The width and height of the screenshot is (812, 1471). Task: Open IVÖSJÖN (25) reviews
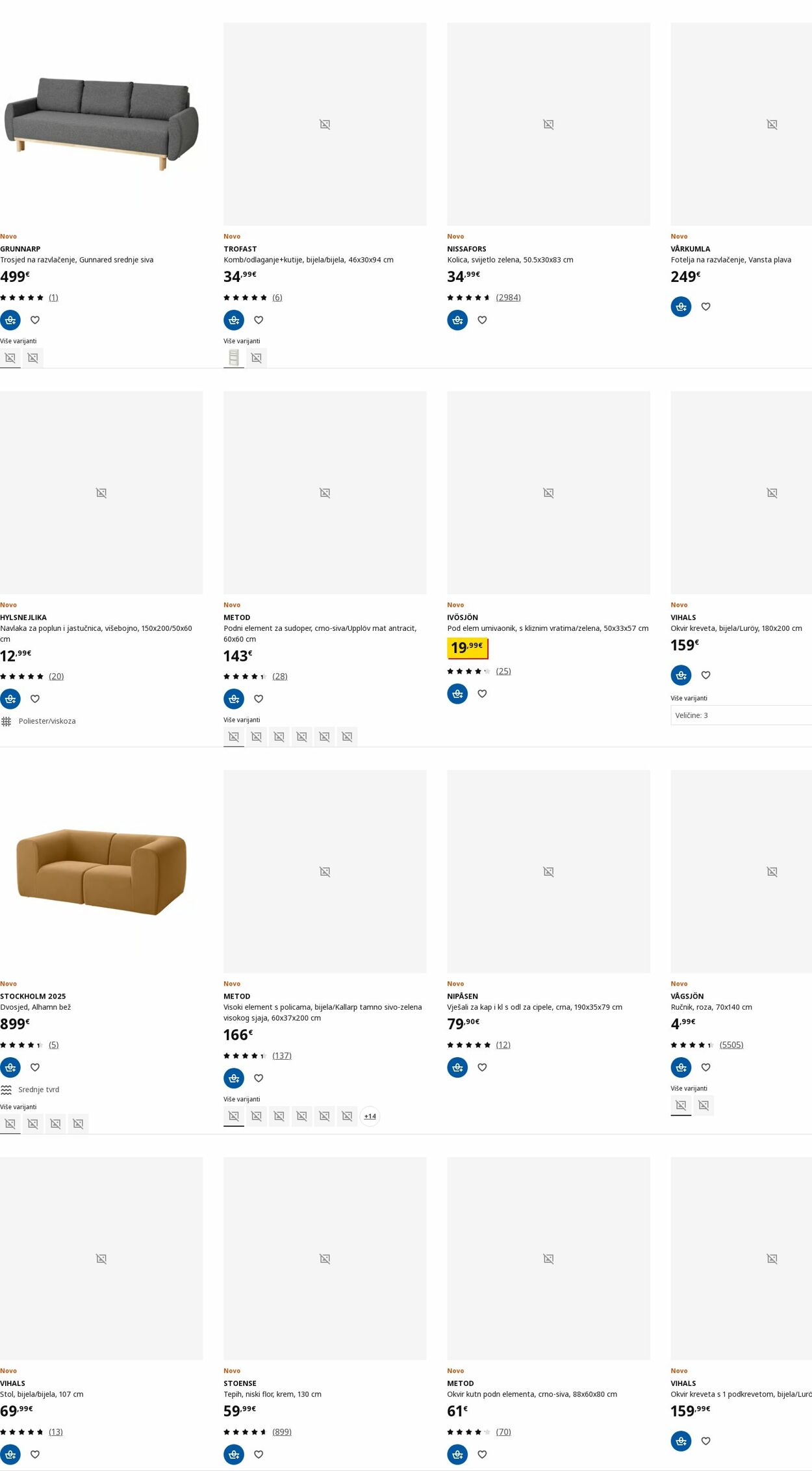coord(503,671)
